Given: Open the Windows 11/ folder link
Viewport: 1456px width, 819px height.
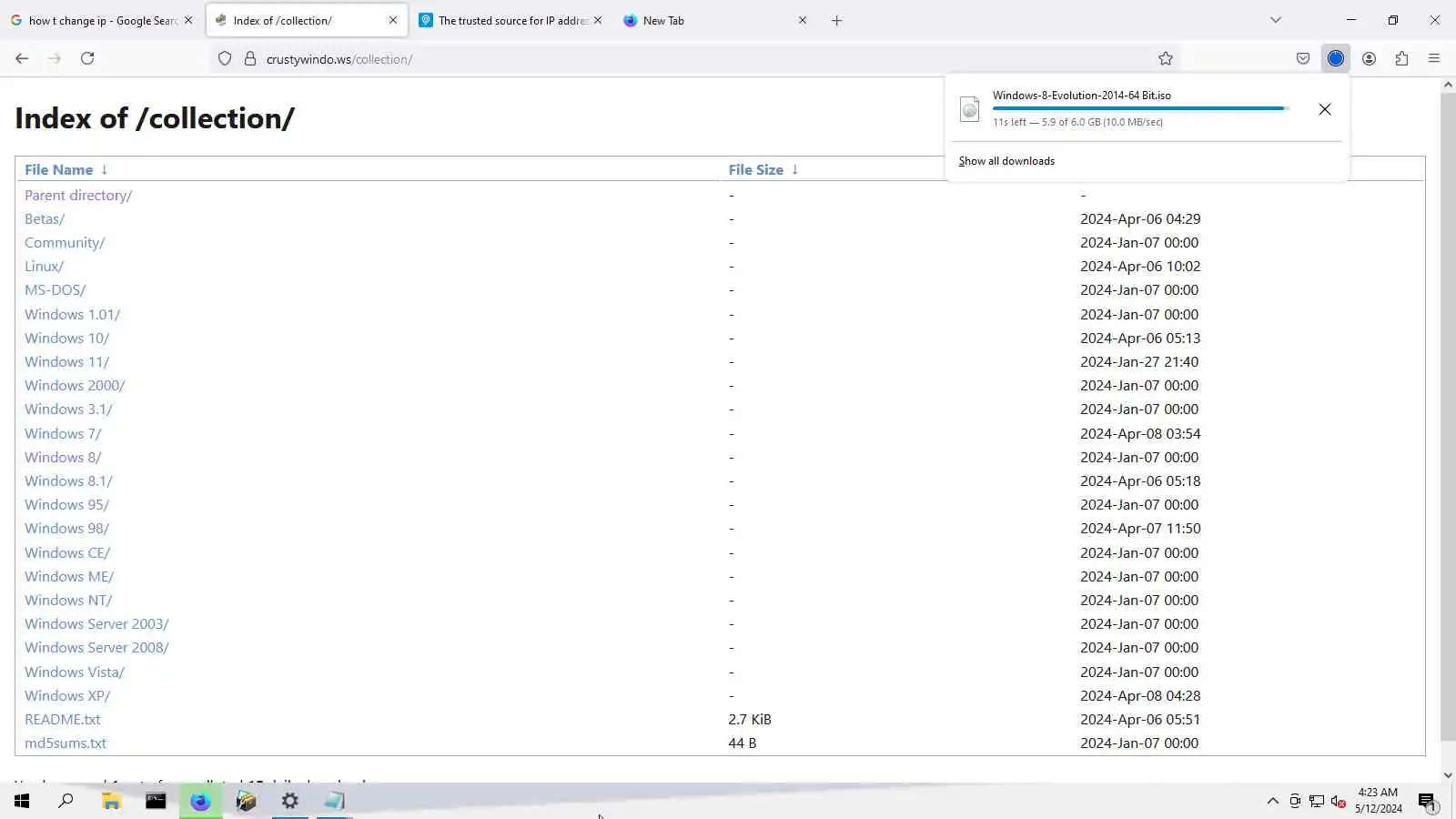Looking at the screenshot, I should [x=66, y=361].
